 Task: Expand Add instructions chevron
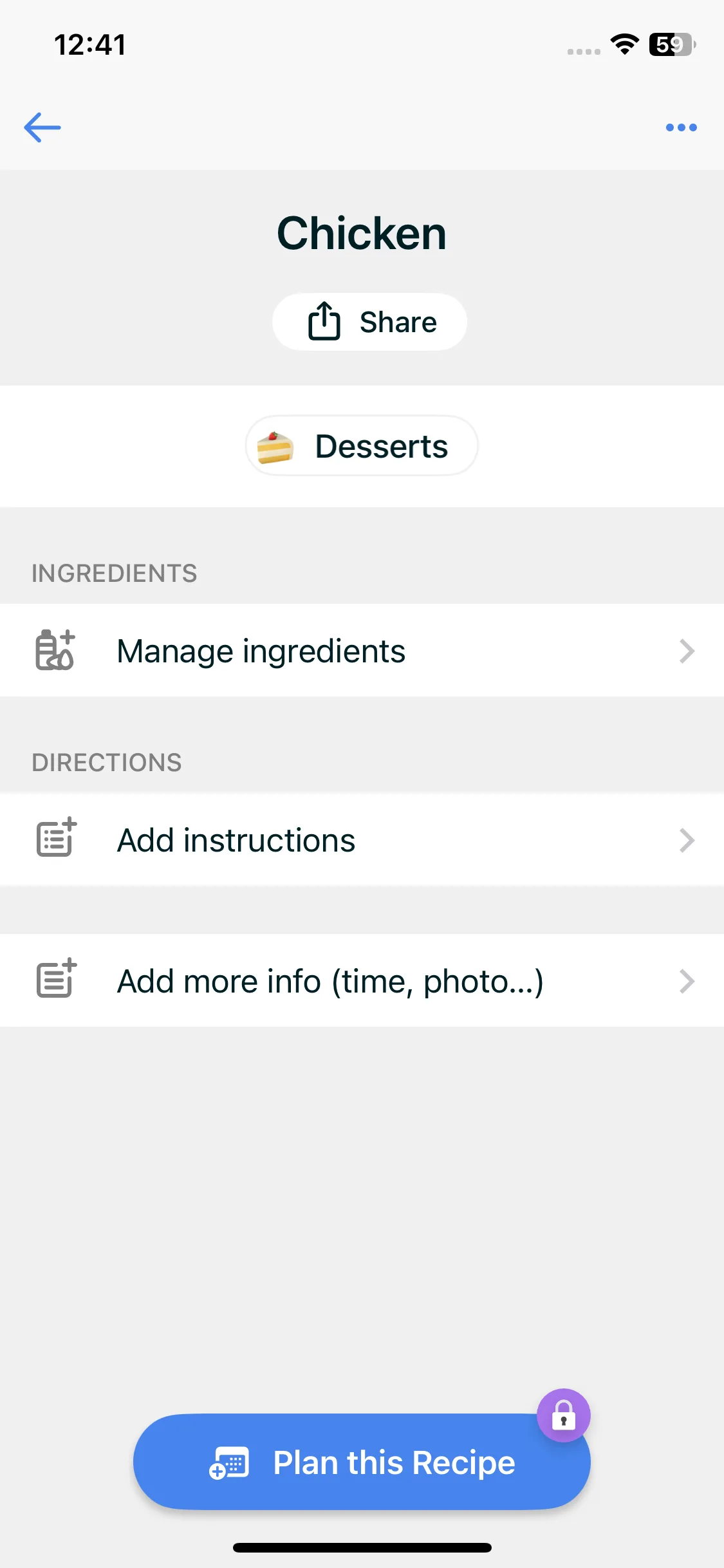[687, 840]
